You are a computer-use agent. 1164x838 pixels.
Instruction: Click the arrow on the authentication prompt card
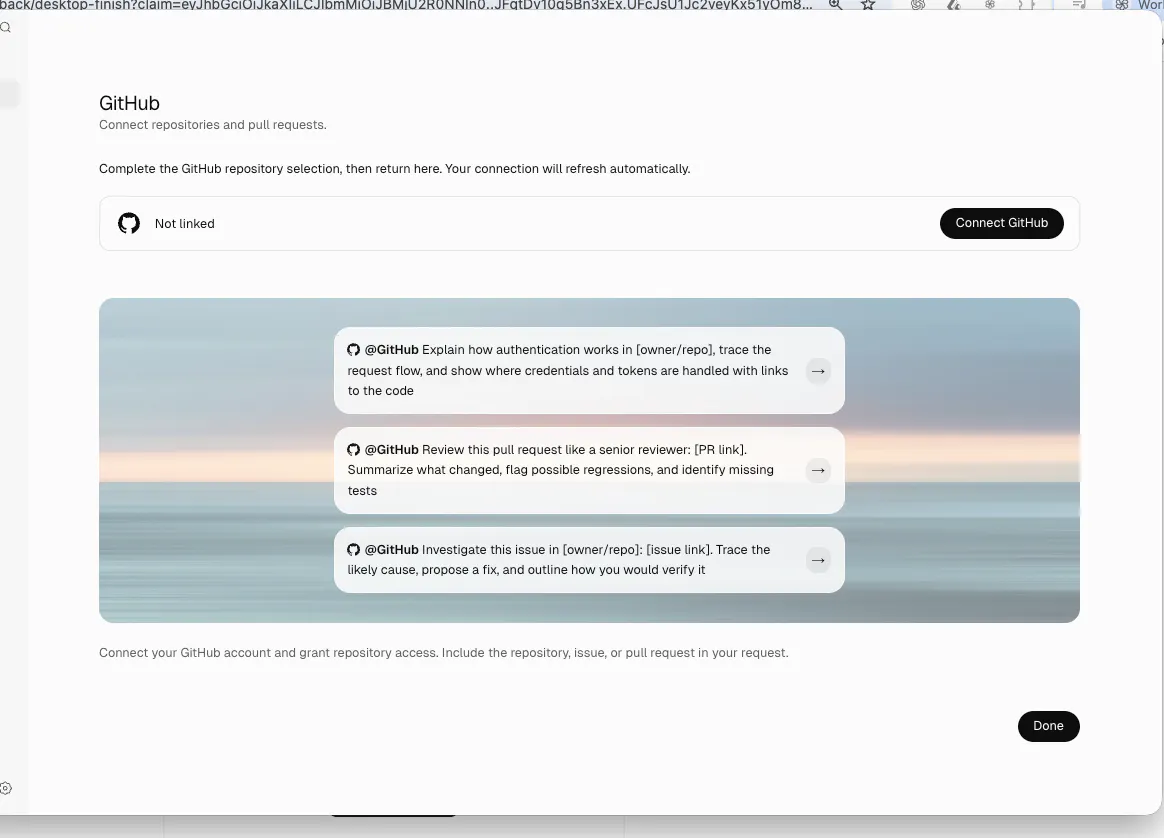818,371
